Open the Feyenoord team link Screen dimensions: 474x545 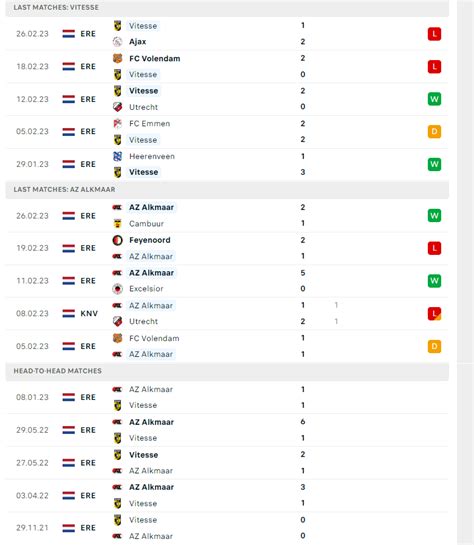[x=150, y=240]
